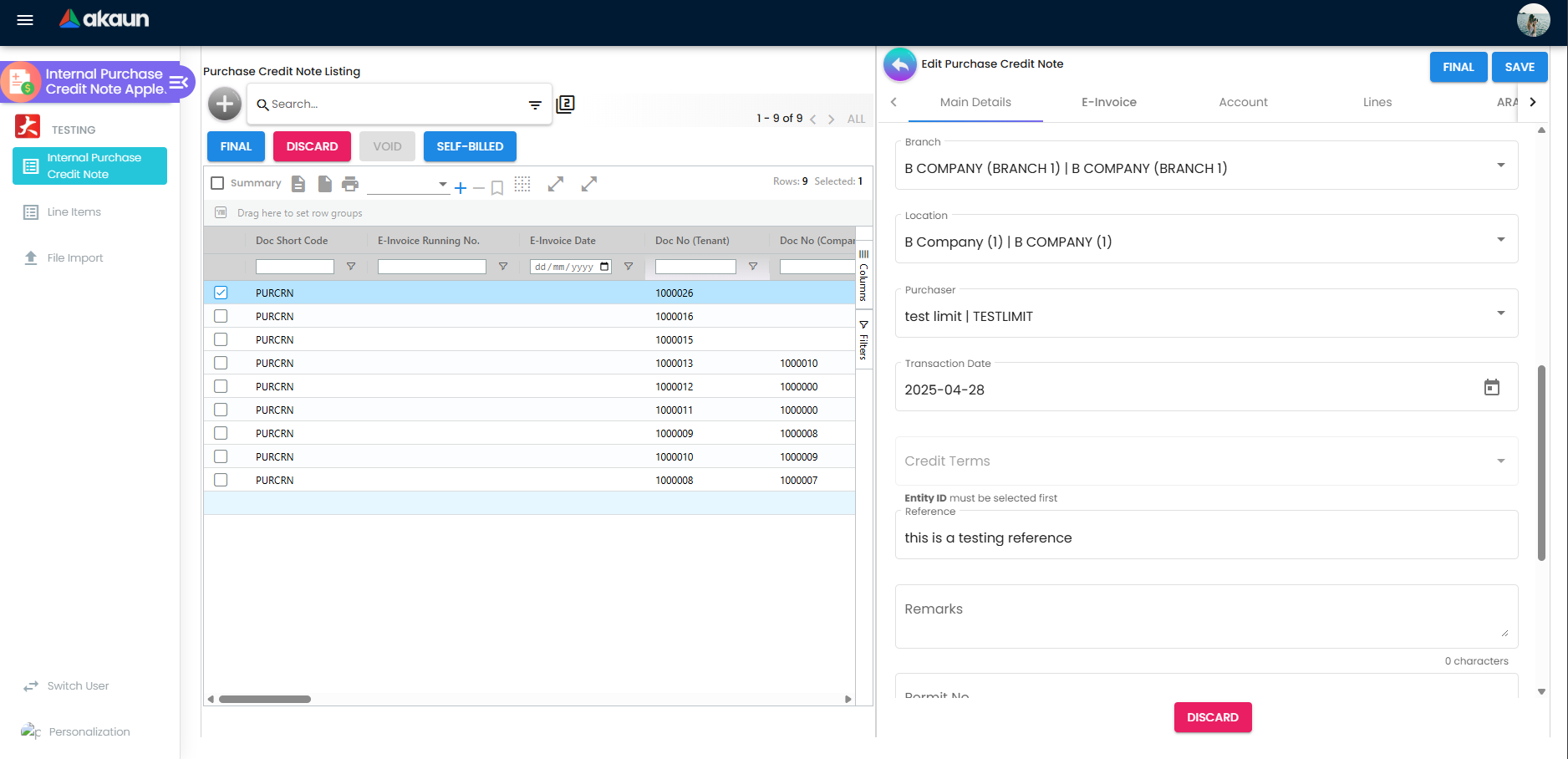Go to the previous listing page
The height and width of the screenshot is (759, 1568).
click(812, 119)
